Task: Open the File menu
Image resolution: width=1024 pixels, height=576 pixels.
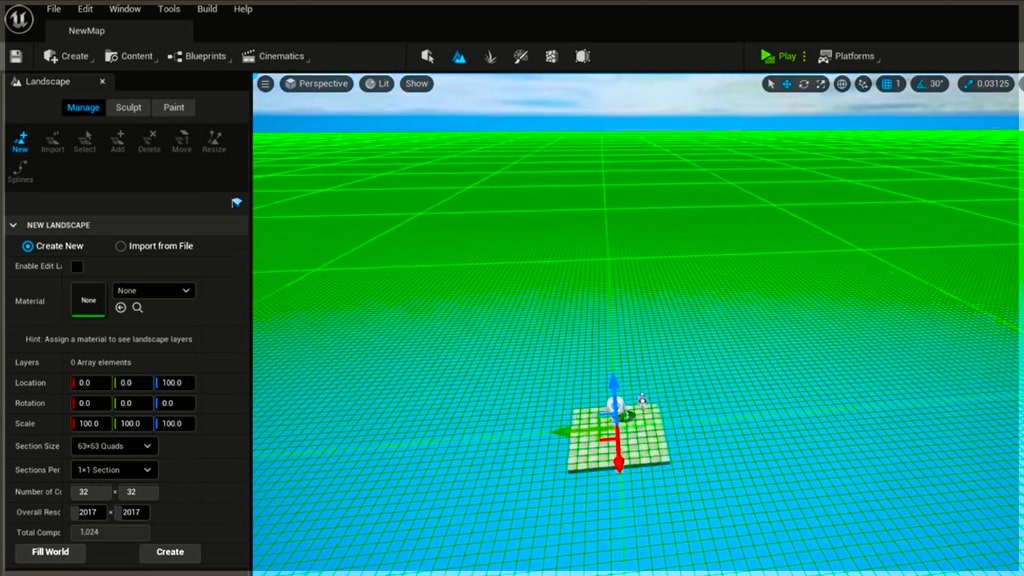Action: coord(54,9)
